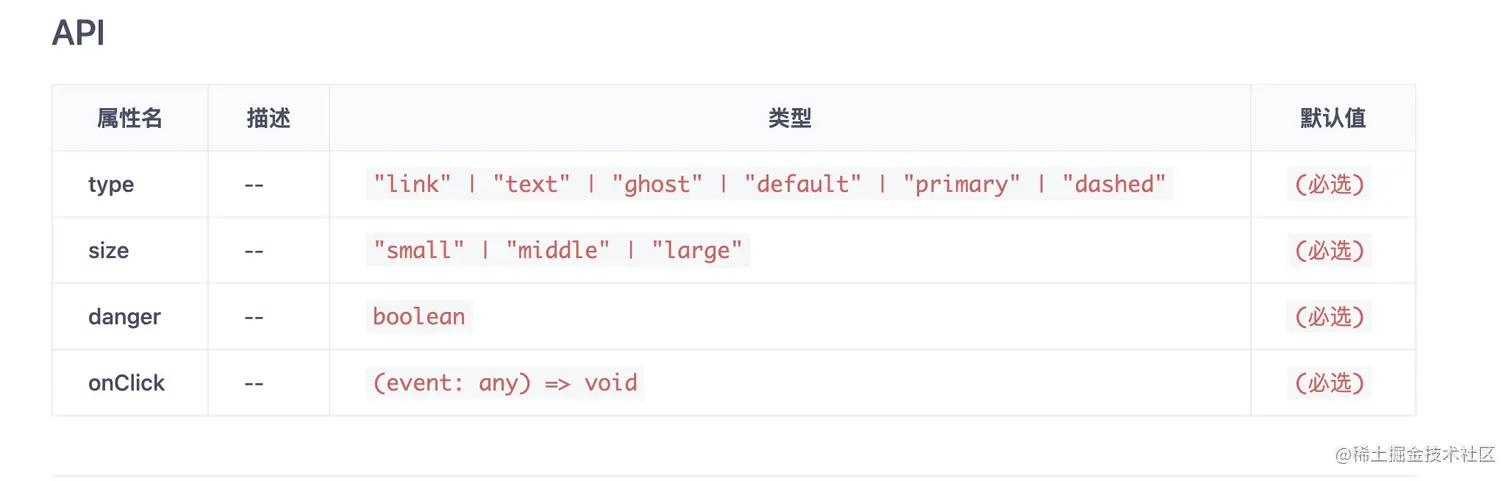Click (必选) in the danger row
Screen dimensions: 1512x481
1329,317
